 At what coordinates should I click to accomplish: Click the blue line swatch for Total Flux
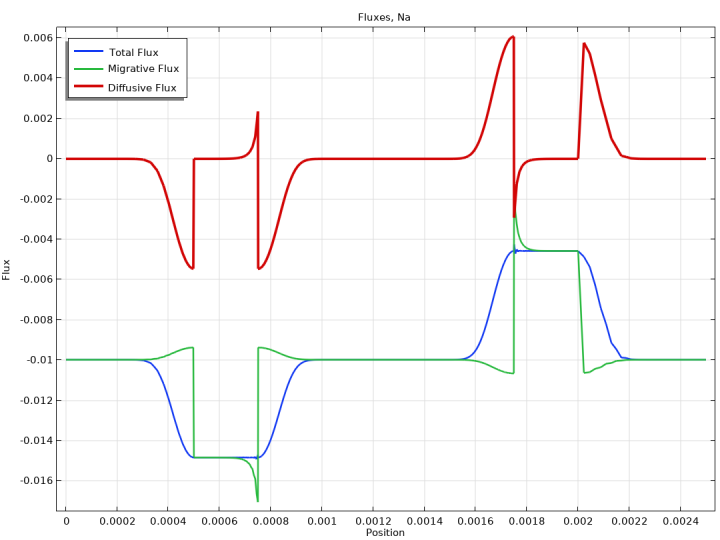point(87,52)
